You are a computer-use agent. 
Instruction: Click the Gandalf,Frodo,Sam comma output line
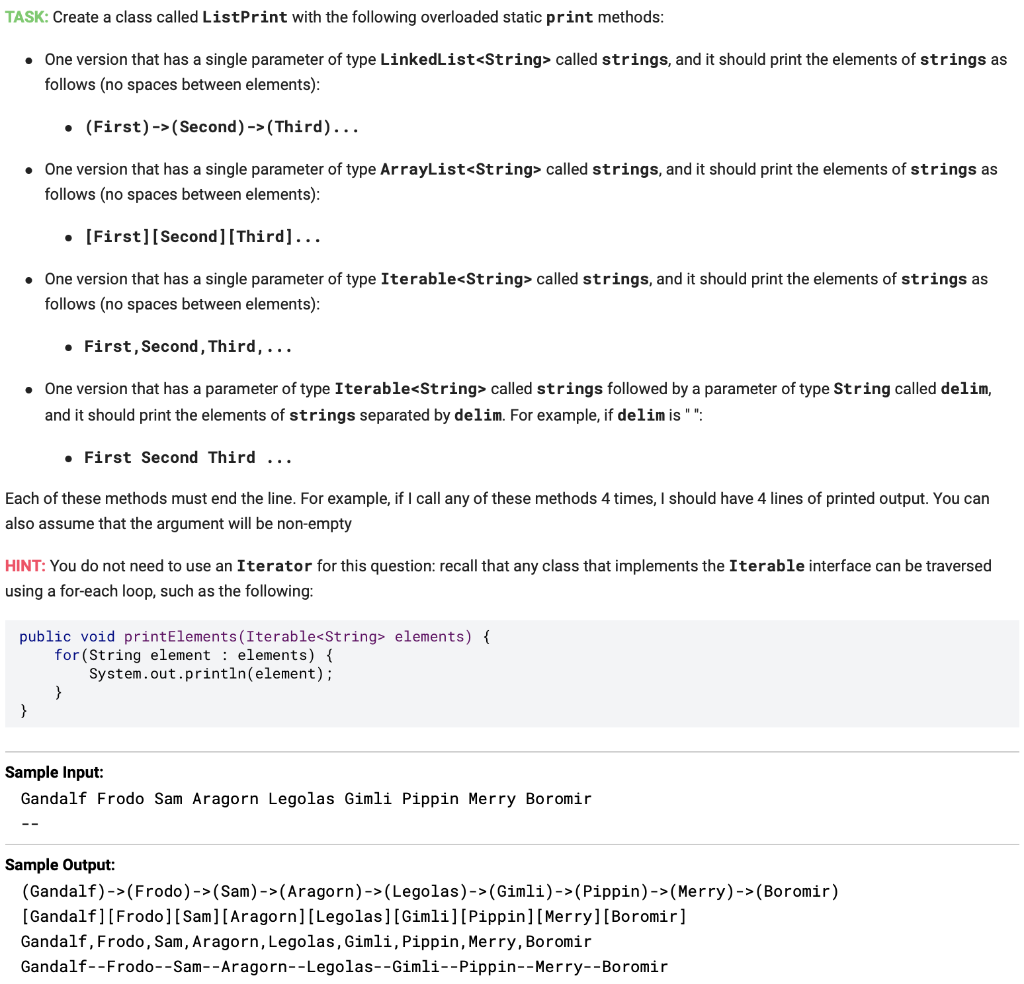pyautogui.click(x=306, y=942)
